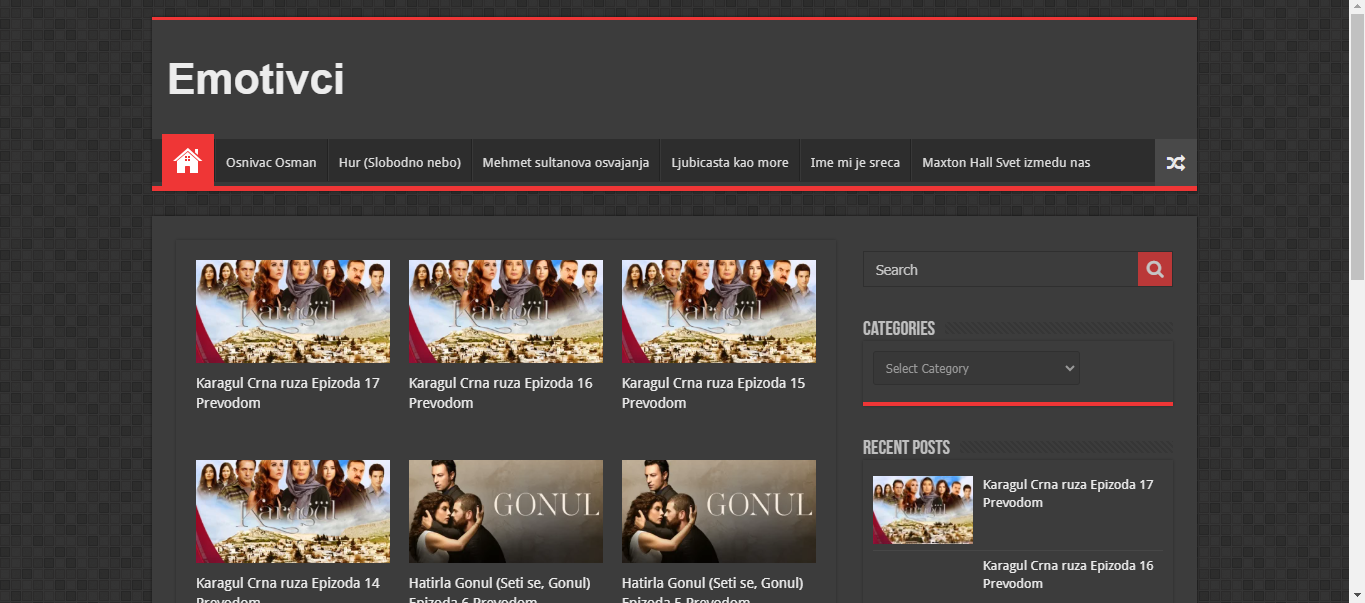This screenshot has height=603, width=1365.
Task: Click Karagul Epizoda 14 thumbnail image
Action: (x=293, y=511)
